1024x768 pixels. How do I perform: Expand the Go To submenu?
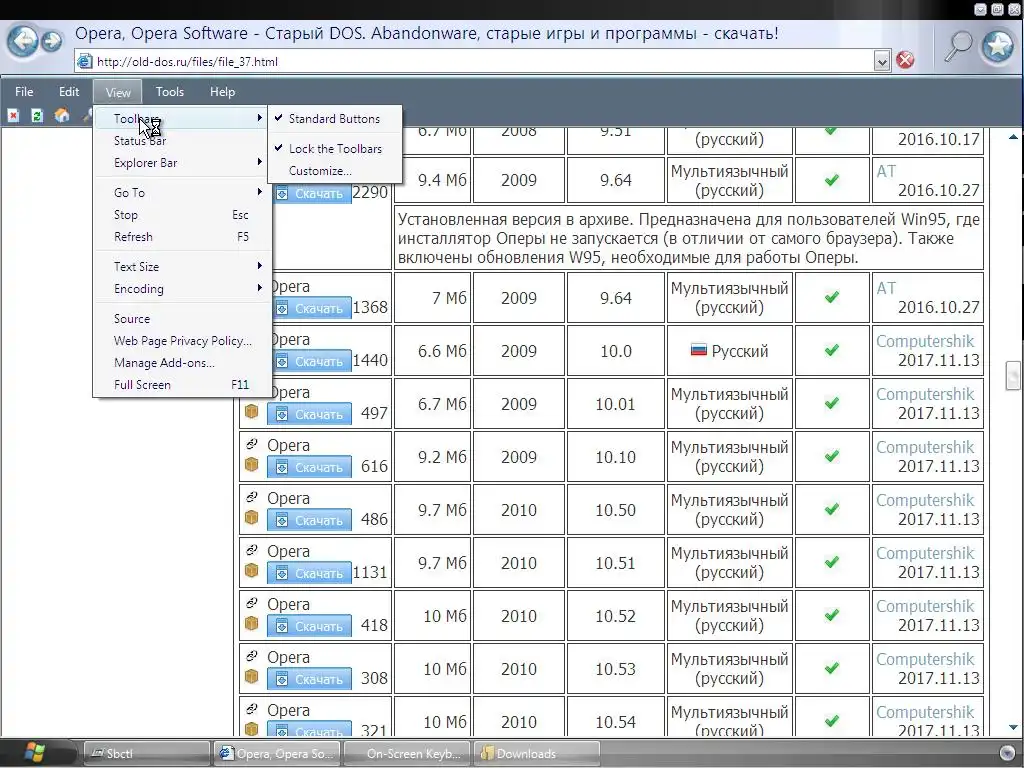(x=182, y=193)
